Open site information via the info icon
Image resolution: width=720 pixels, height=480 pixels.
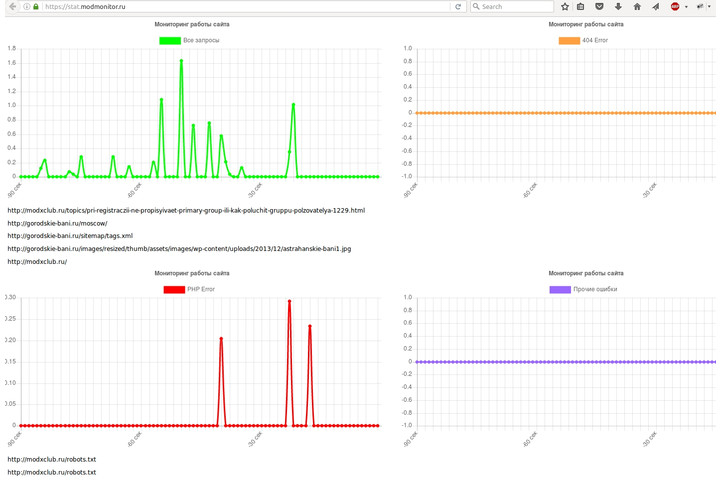point(26,7)
